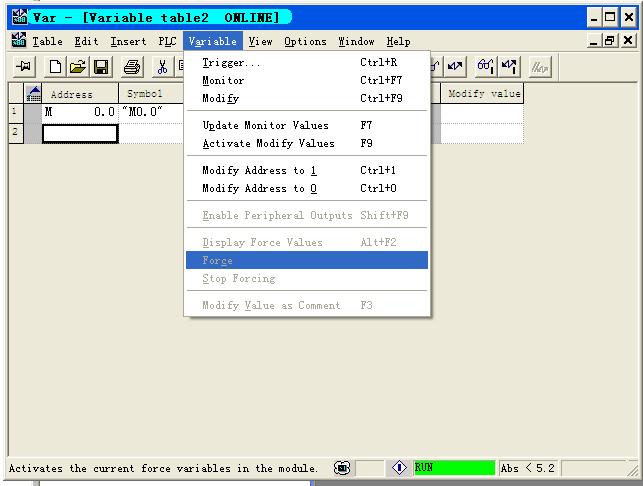Screen dimensions: 643x486
Task: Click the Print toolbar icon
Action: click(131, 67)
